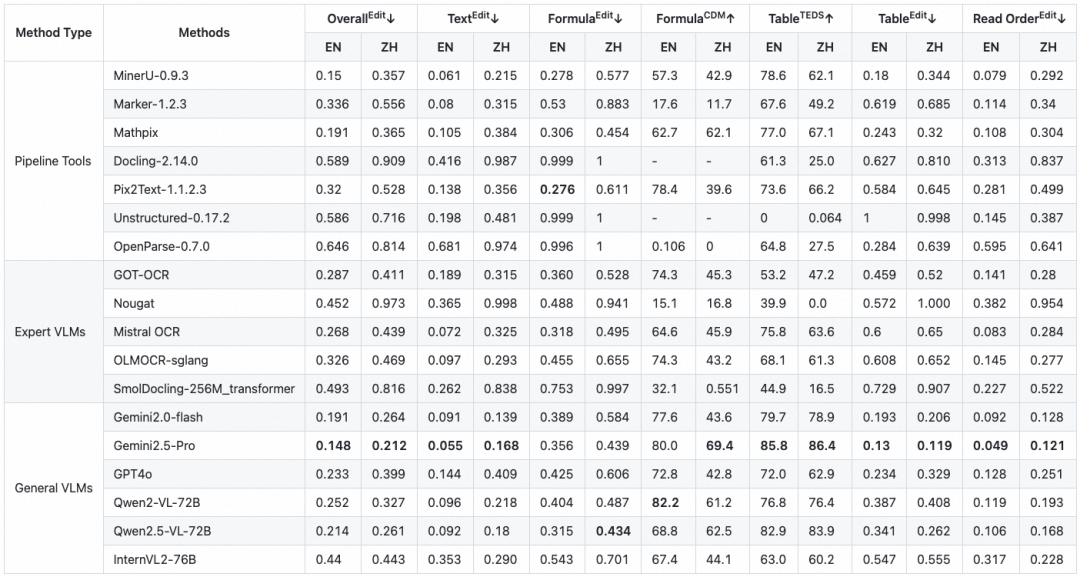Click Gemini2.0-flash Table TEDS EN value 79.7
1080x577 pixels.
pyautogui.click(x=773, y=417)
